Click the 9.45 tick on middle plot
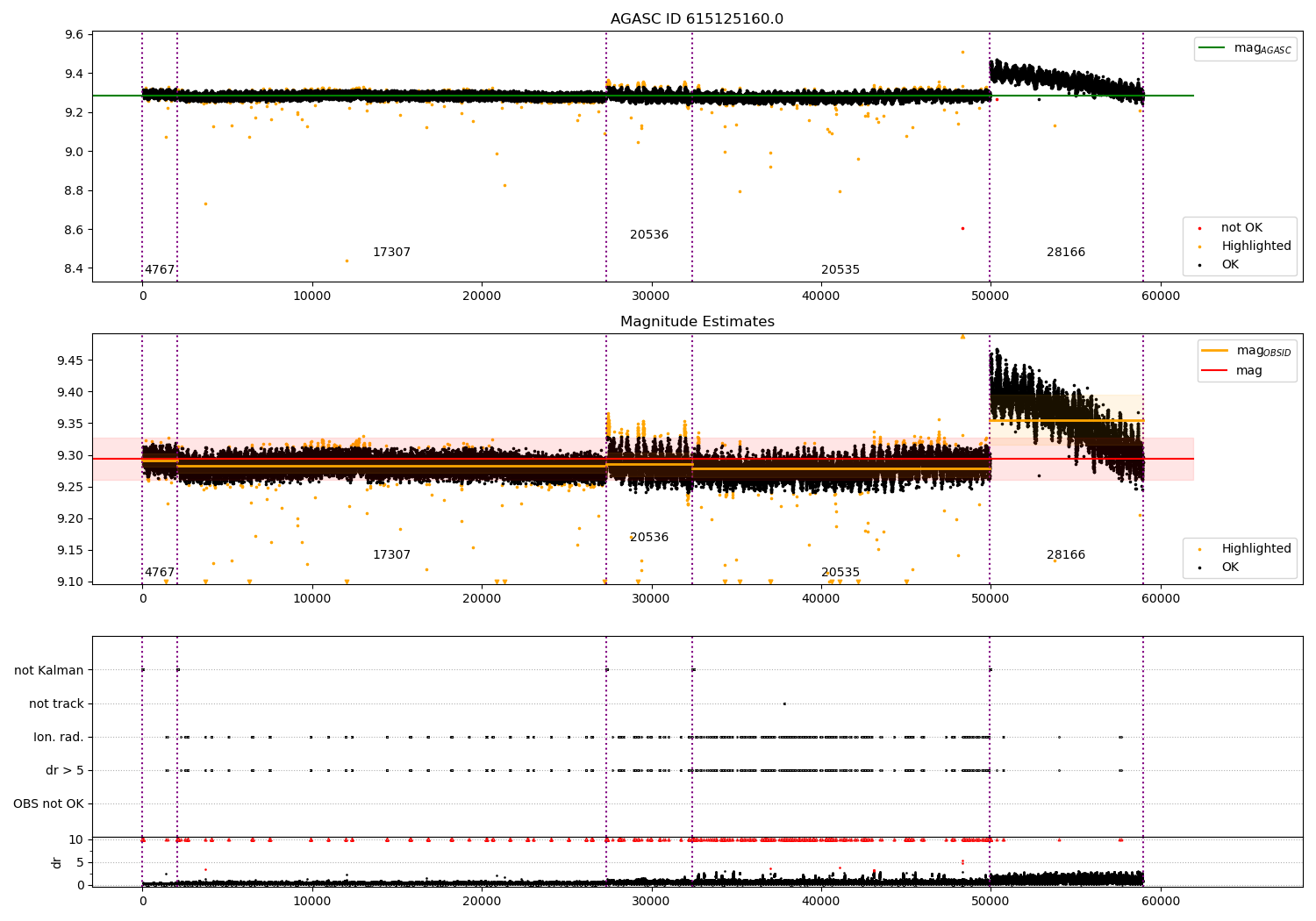The width and height of the screenshot is (1316, 921). pos(71,361)
